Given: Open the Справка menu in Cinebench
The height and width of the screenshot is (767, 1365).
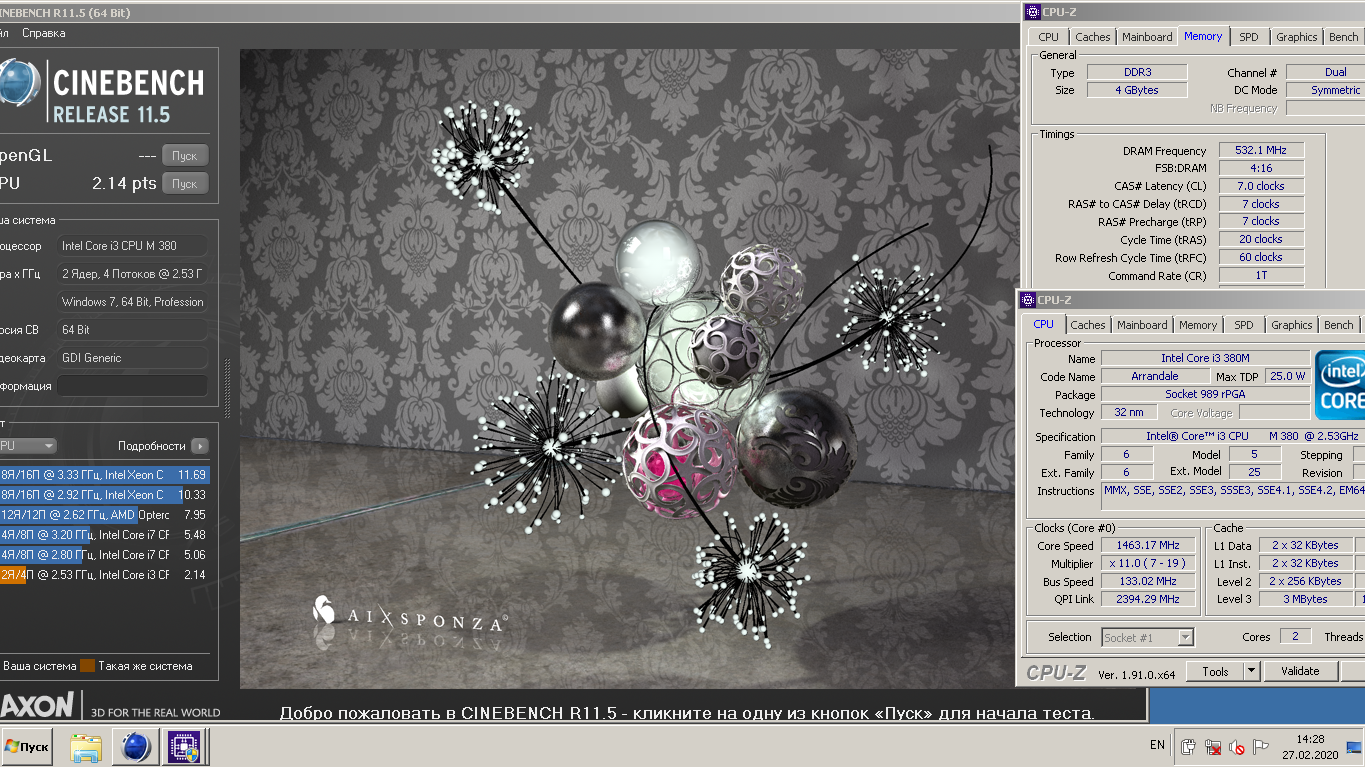Looking at the screenshot, I should click(x=44, y=33).
